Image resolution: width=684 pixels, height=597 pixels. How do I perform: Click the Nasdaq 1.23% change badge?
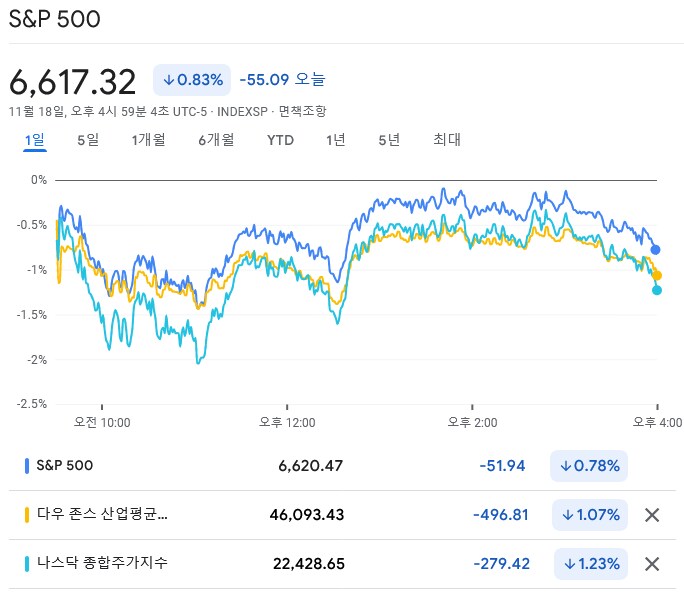click(x=590, y=564)
